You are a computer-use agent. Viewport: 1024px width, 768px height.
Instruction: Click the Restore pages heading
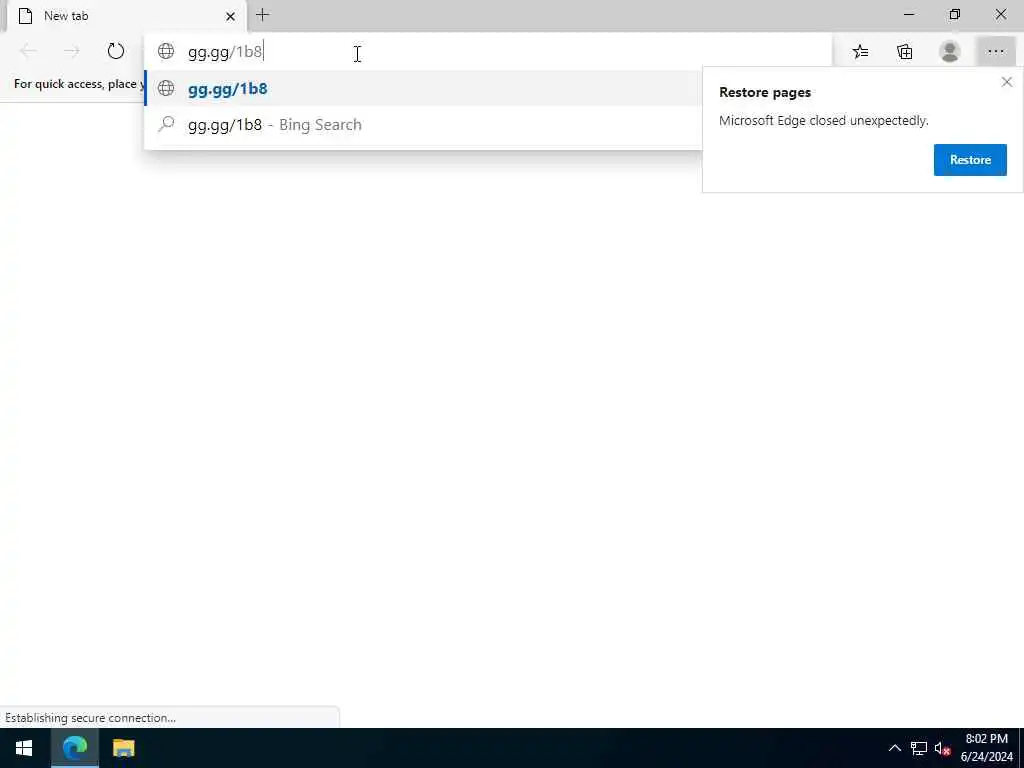[765, 92]
